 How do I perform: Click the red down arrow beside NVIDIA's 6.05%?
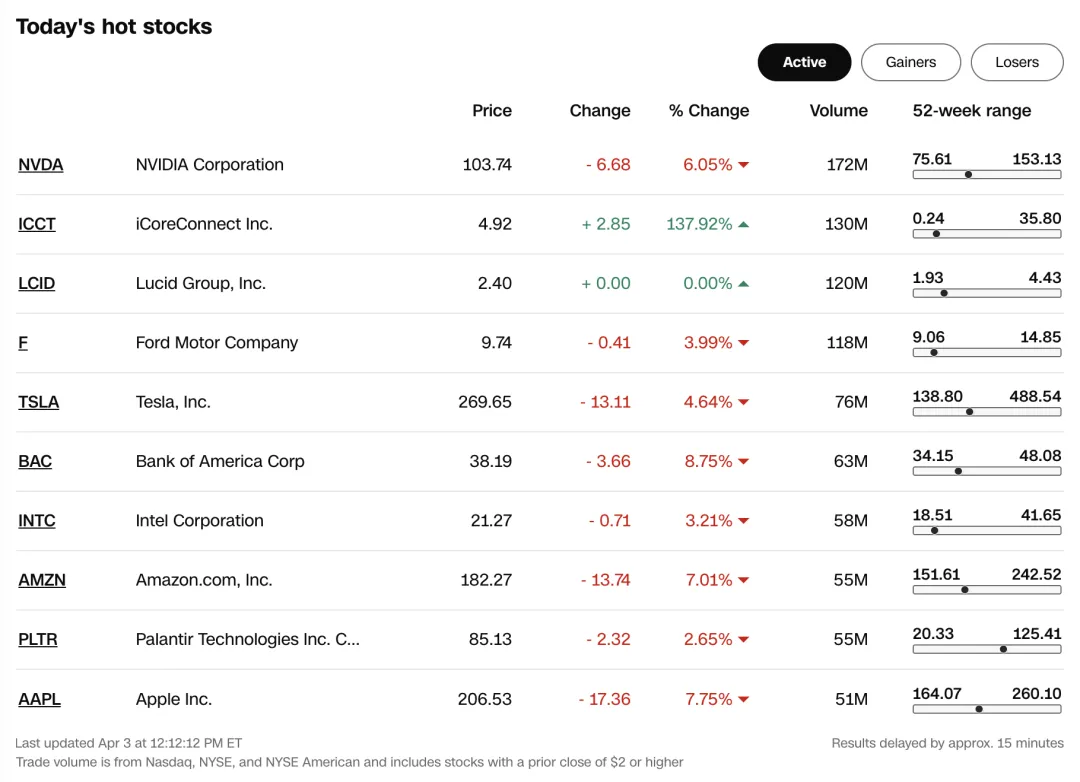point(743,165)
